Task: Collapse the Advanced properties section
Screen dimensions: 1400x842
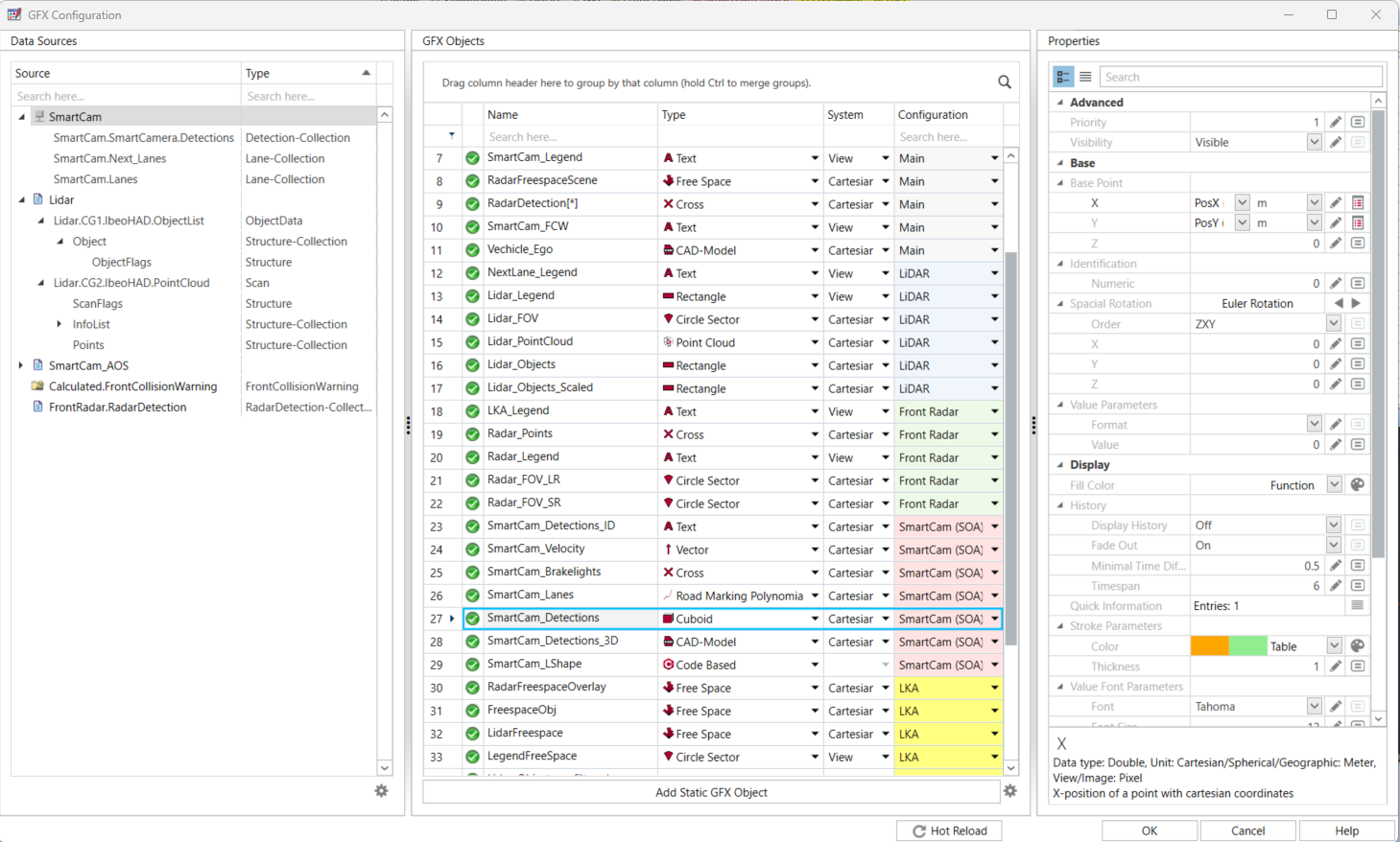Action: [x=1060, y=102]
